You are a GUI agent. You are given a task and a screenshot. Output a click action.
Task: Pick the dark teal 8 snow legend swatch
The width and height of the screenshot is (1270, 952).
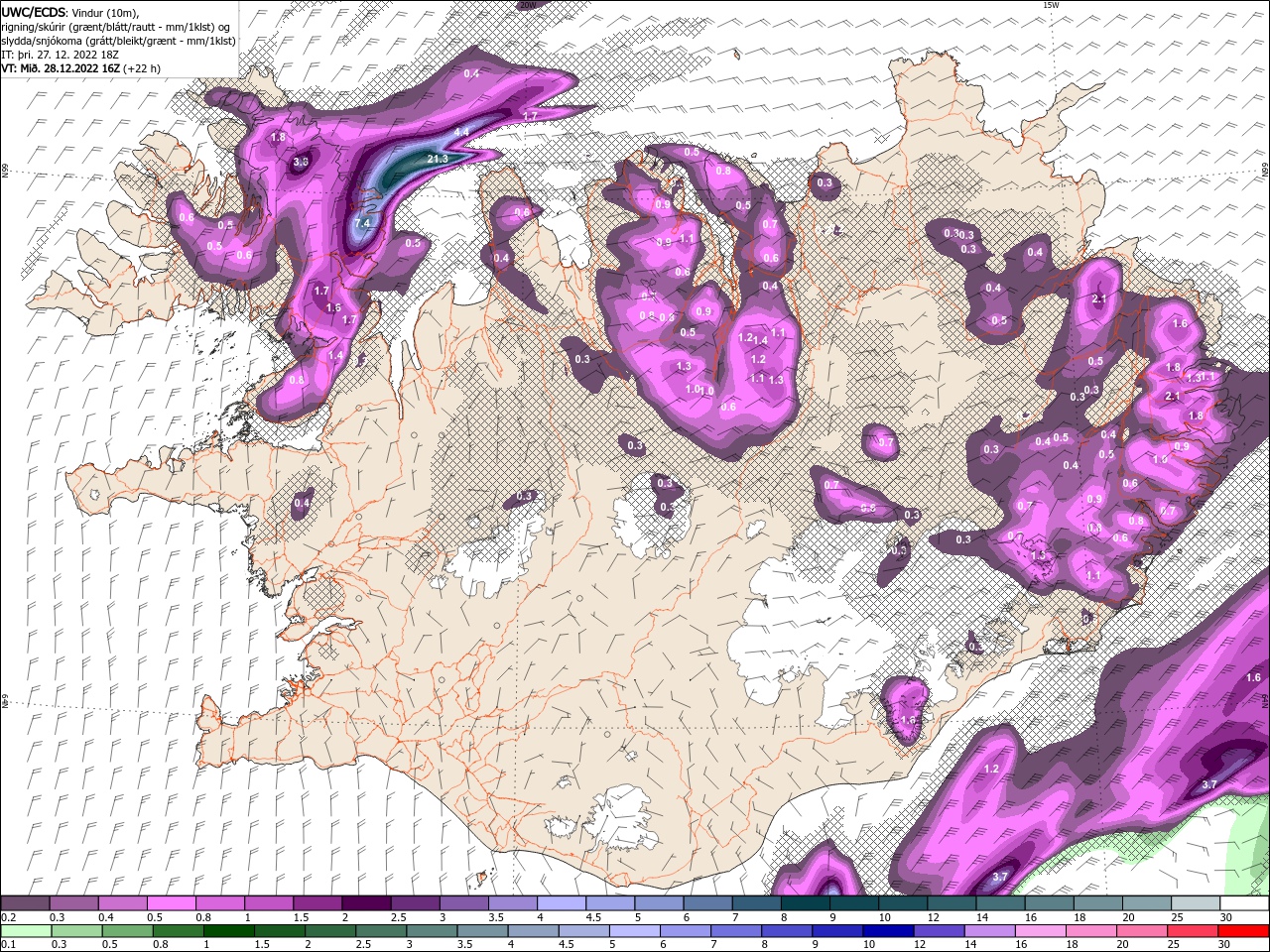806,903
